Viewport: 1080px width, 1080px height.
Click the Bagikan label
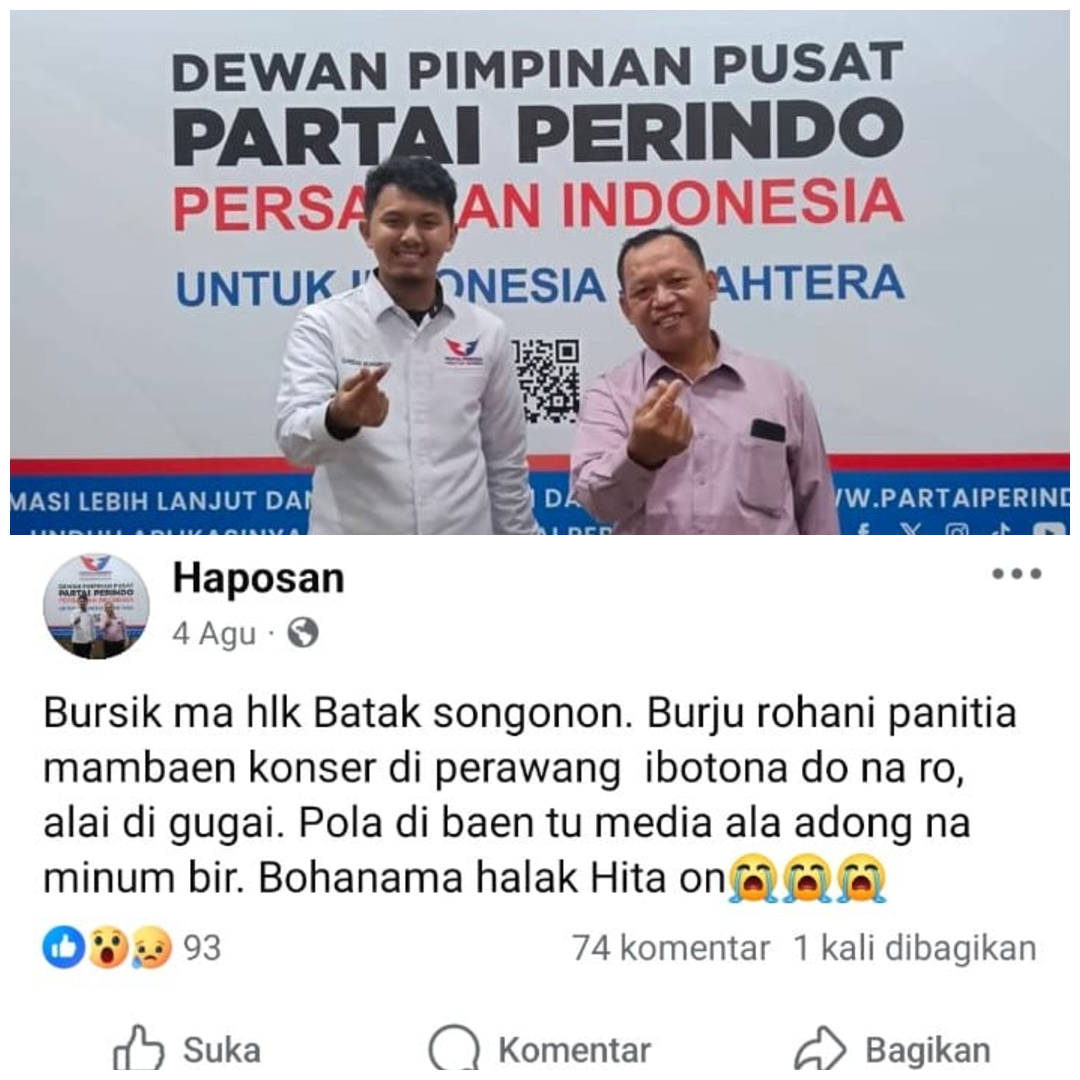928,1050
